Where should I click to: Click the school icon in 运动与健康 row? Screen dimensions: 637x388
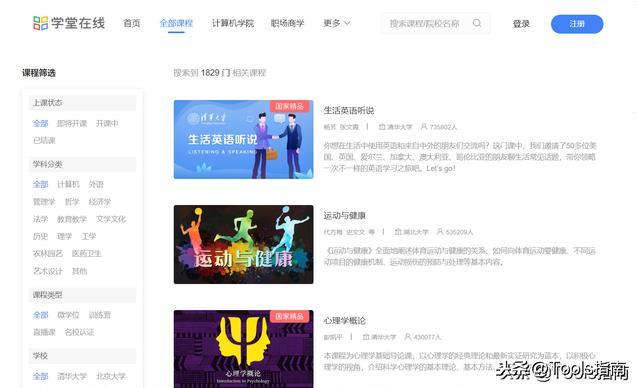(x=398, y=232)
